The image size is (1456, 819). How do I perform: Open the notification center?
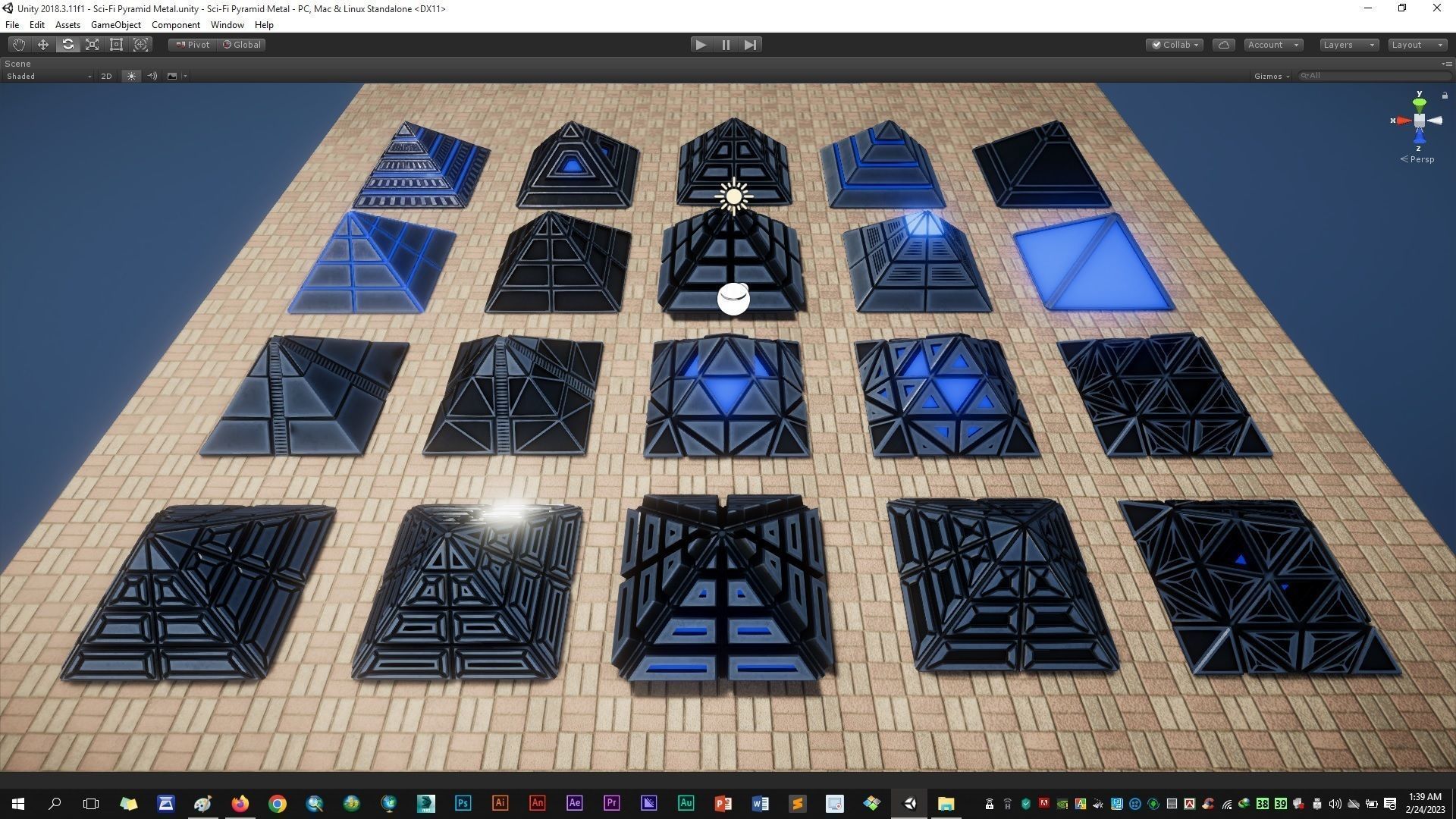point(1390,804)
